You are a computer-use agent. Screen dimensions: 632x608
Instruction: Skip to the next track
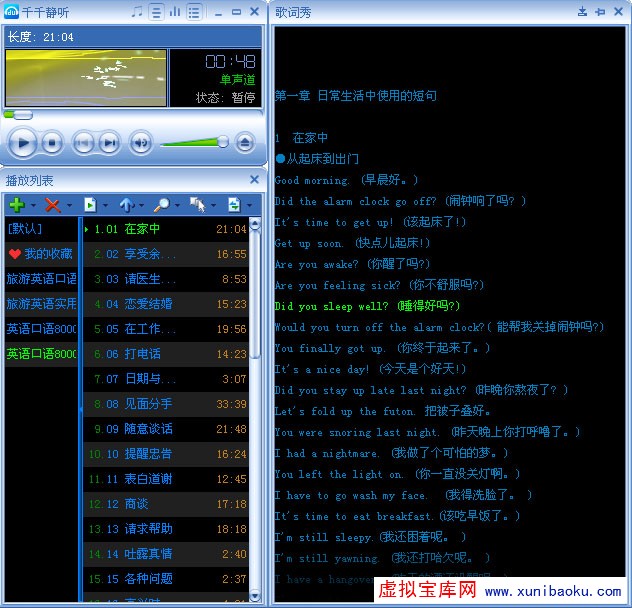109,143
